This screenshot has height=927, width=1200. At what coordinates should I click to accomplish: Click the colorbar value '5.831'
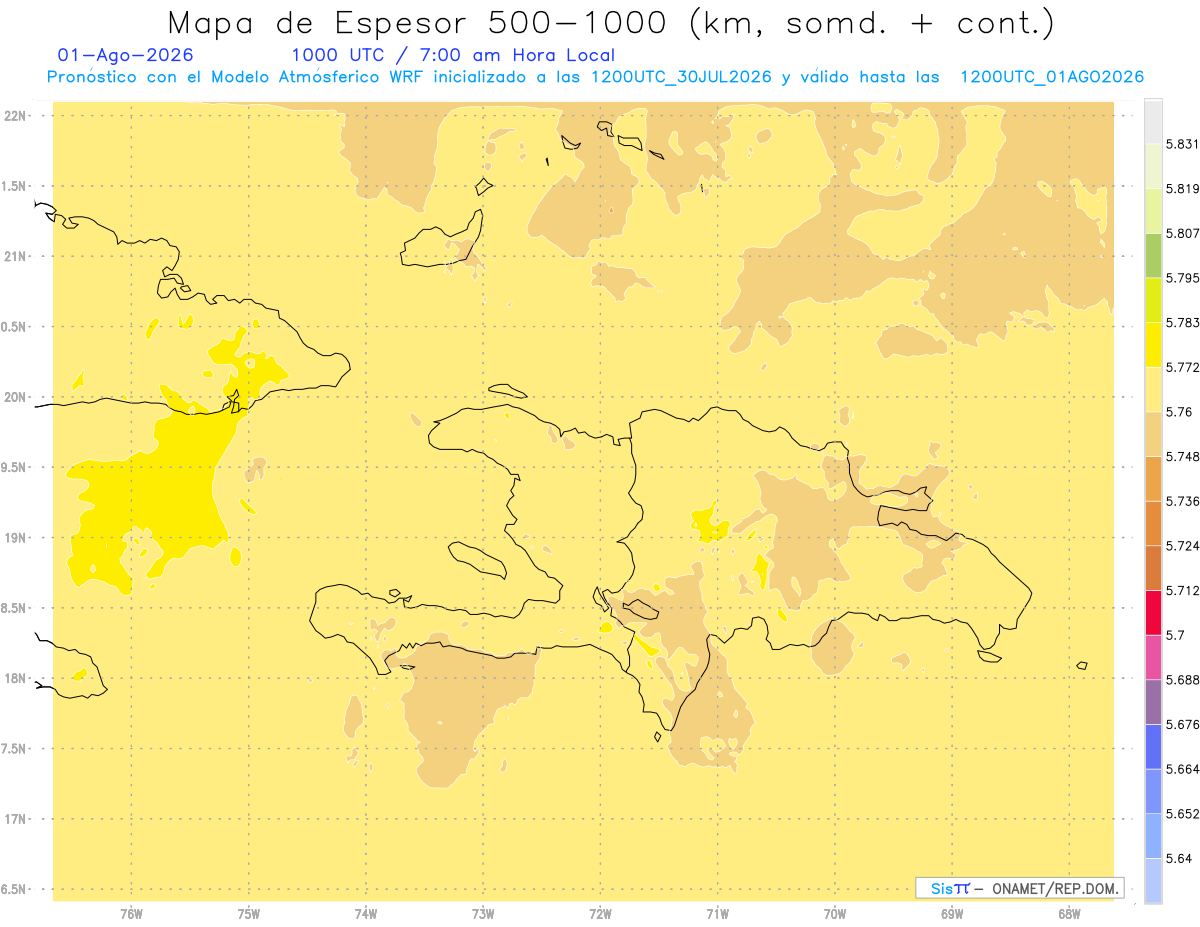tap(1182, 144)
